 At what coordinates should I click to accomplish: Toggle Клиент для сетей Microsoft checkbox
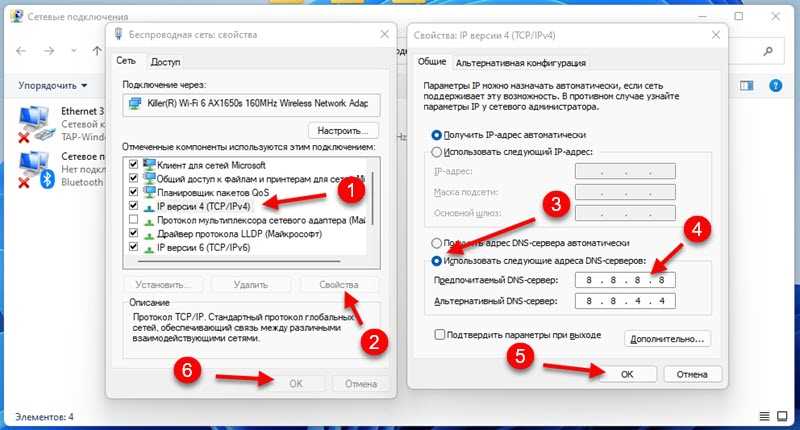click(133, 164)
